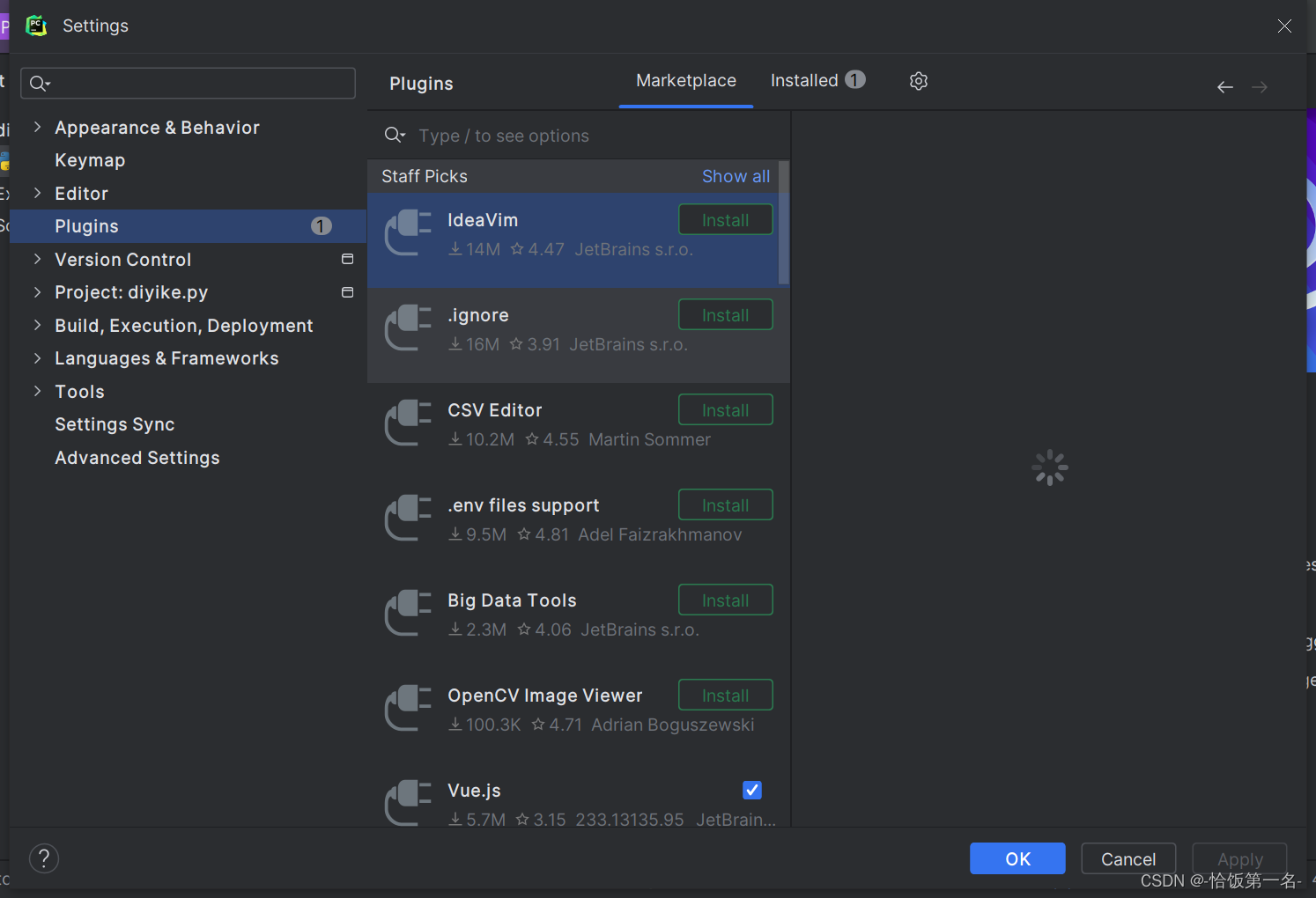Click the Installed tab count badge
Viewport: 1316px width, 898px height.
855,80
